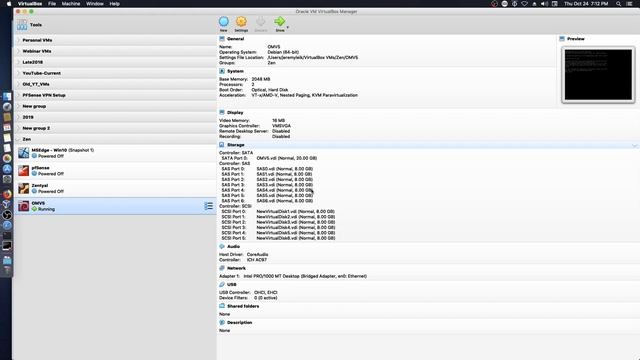Select the MSEdge - Win10 VM icon

point(24,153)
